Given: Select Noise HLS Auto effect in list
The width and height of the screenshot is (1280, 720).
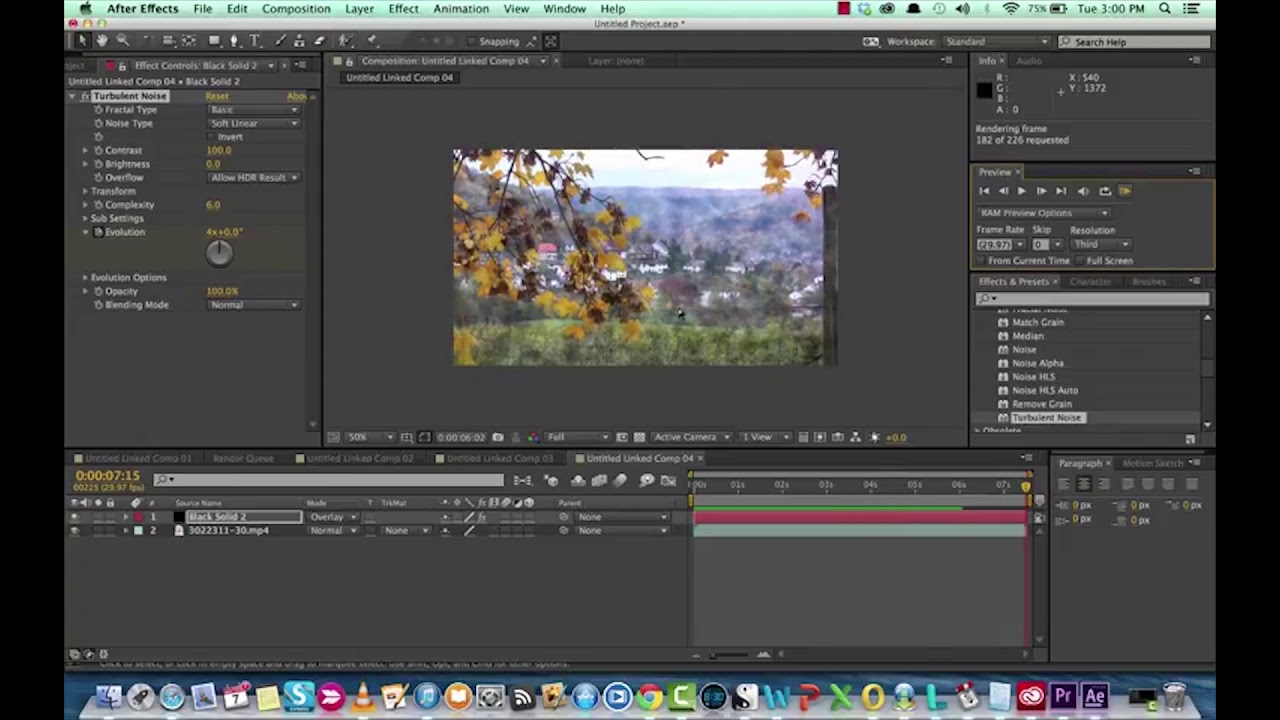Looking at the screenshot, I should [1045, 390].
